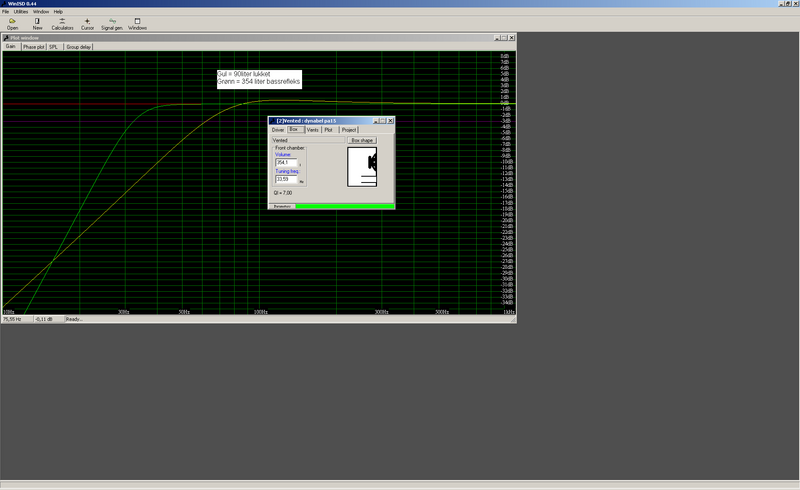Select the Group delay tab
The image size is (800, 490).
point(79,46)
